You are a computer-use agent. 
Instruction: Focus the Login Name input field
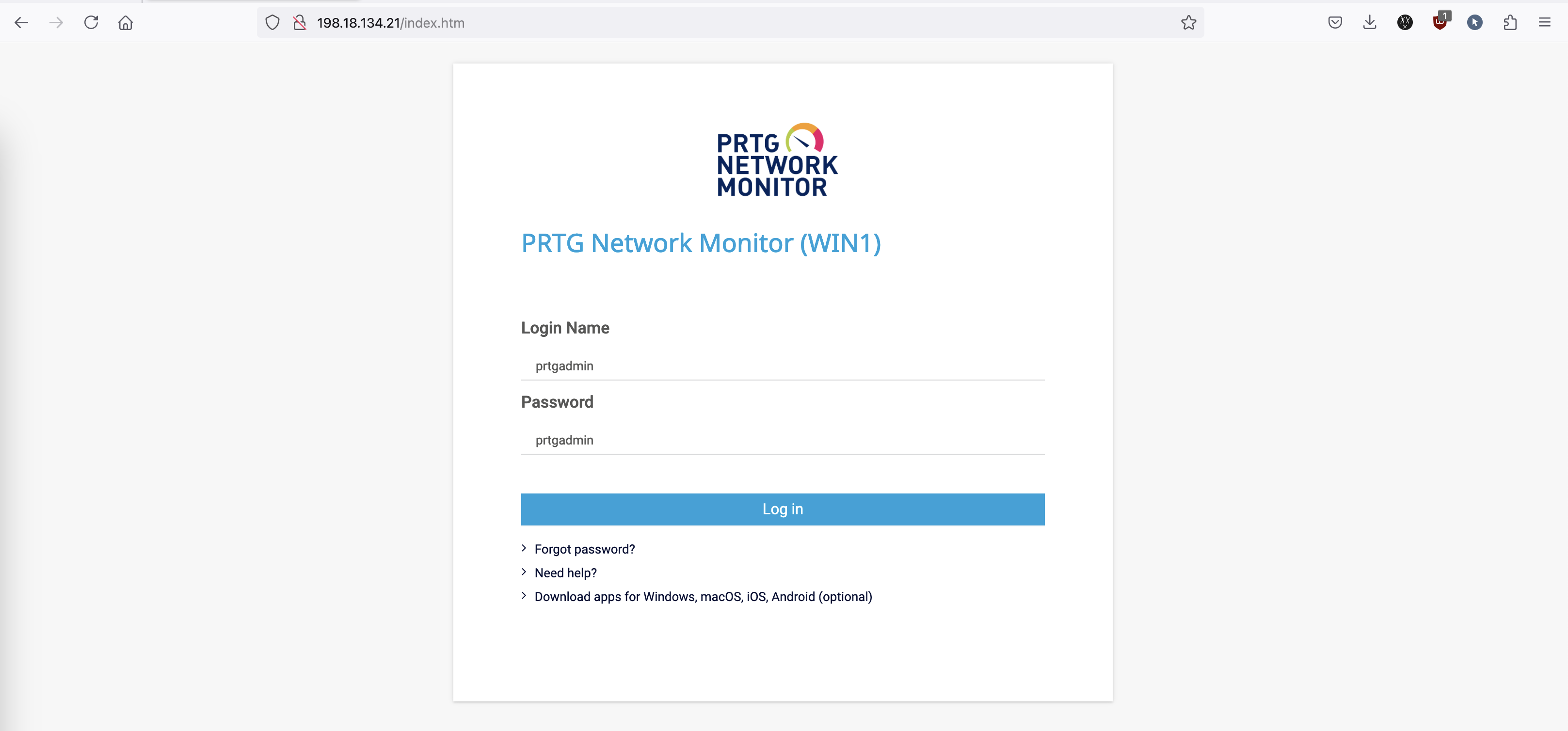(x=782, y=366)
